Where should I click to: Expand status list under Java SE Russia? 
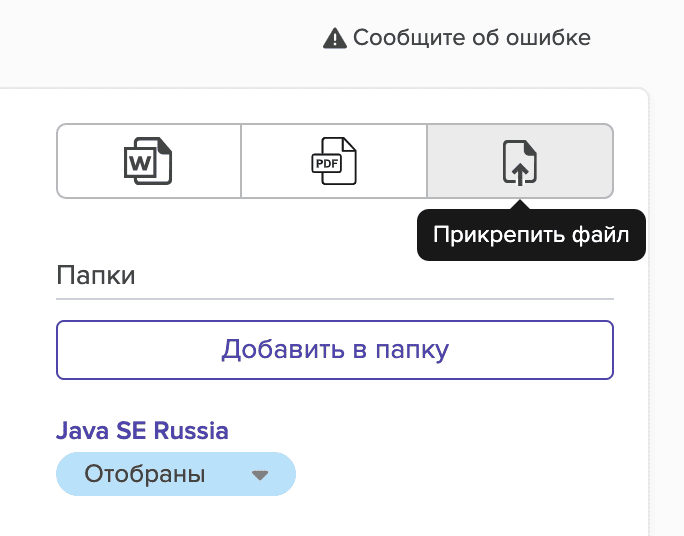176,474
